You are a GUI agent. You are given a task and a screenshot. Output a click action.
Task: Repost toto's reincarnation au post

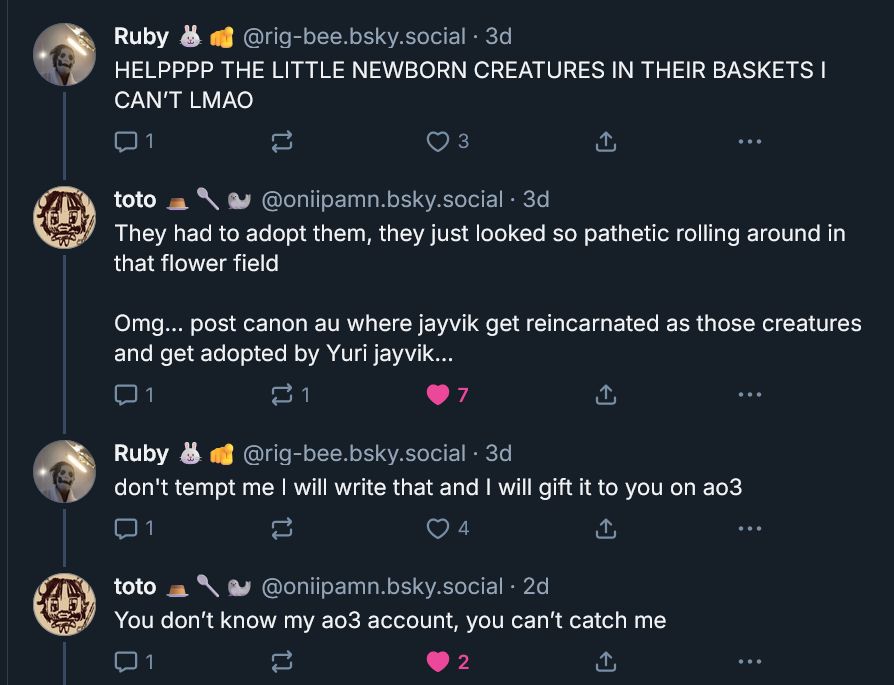point(282,394)
